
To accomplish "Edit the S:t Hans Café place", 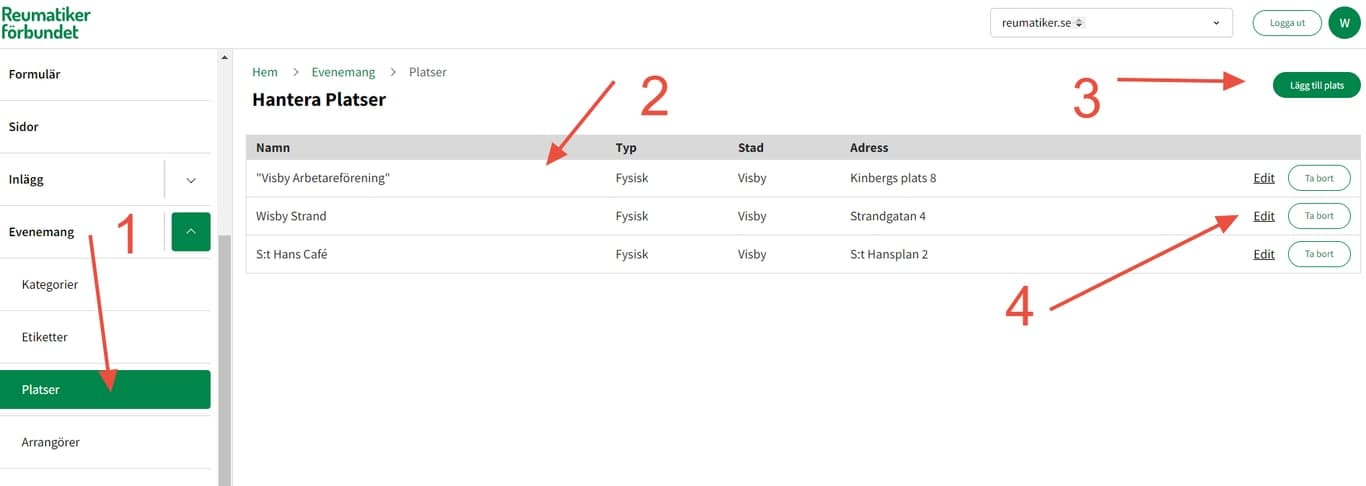I will pos(1264,254).
